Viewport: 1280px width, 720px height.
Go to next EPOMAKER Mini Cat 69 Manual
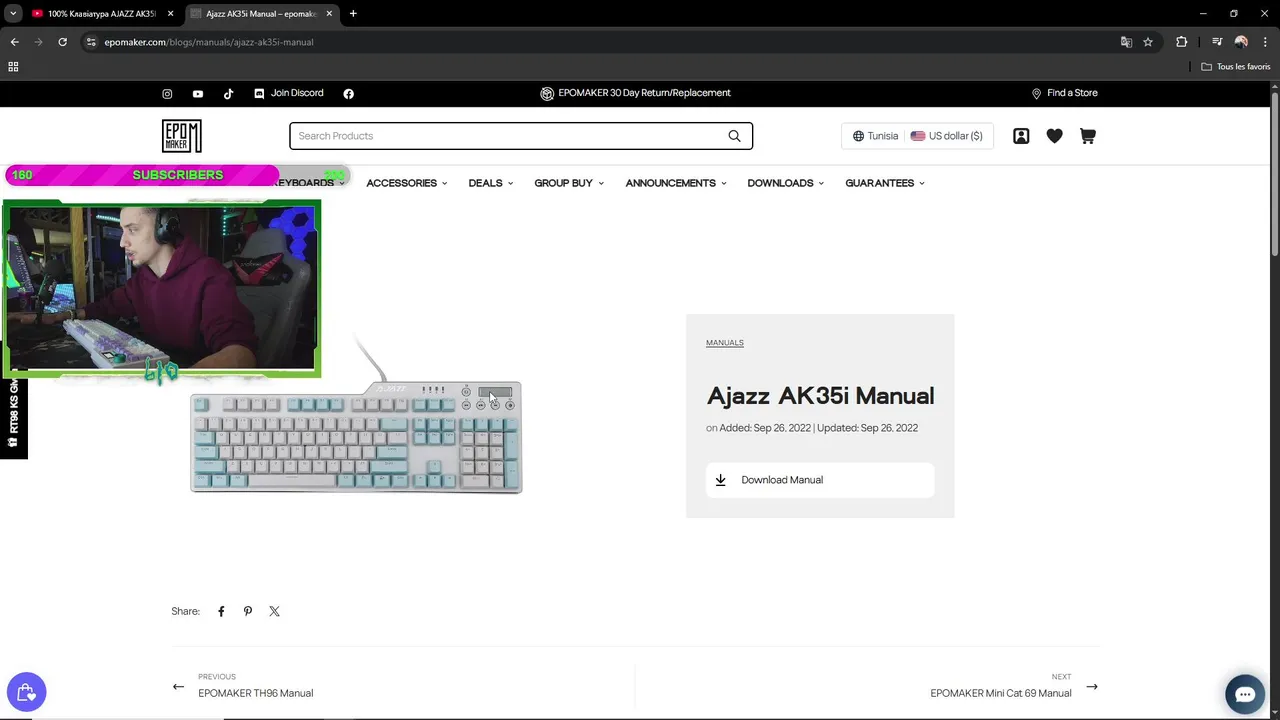(1014, 686)
